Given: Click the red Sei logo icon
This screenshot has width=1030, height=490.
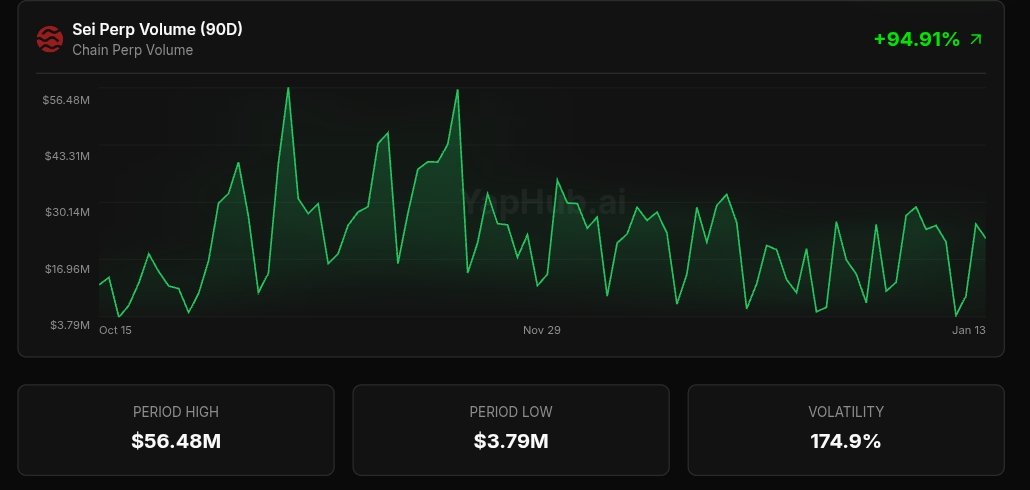Looking at the screenshot, I should [50, 39].
